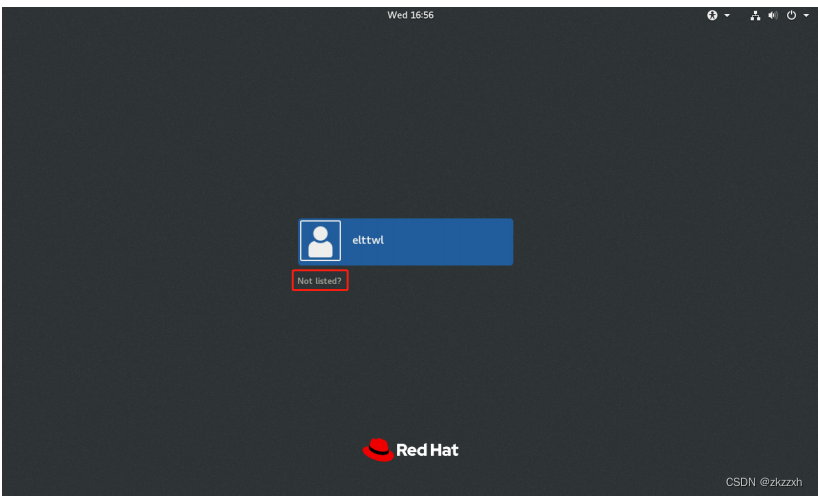Expand the accessibility dropdown arrow
Screen dimensions: 818x497
coord(727,16)
